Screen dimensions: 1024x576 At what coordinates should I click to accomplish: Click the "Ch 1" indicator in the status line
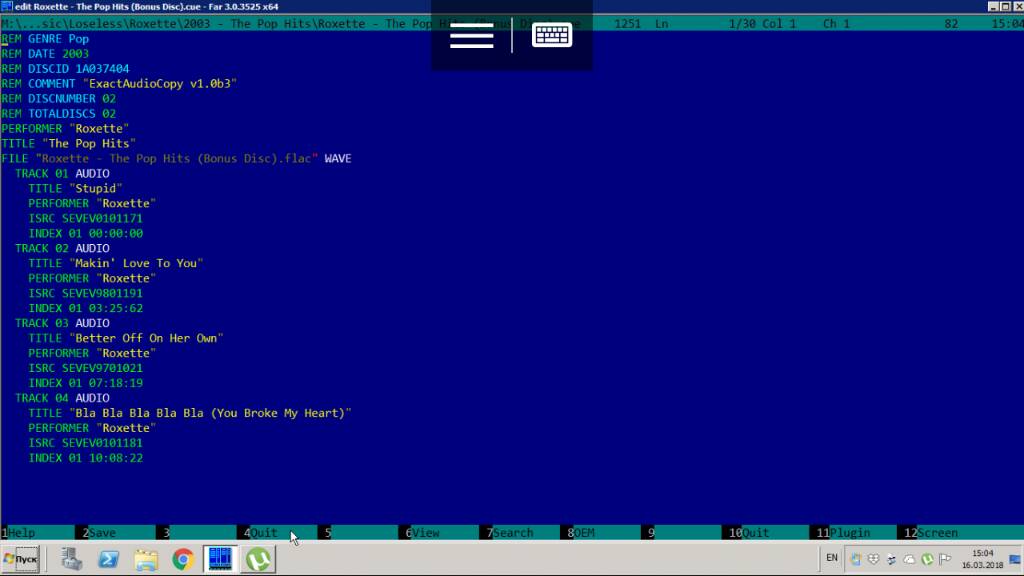[837, 24]
